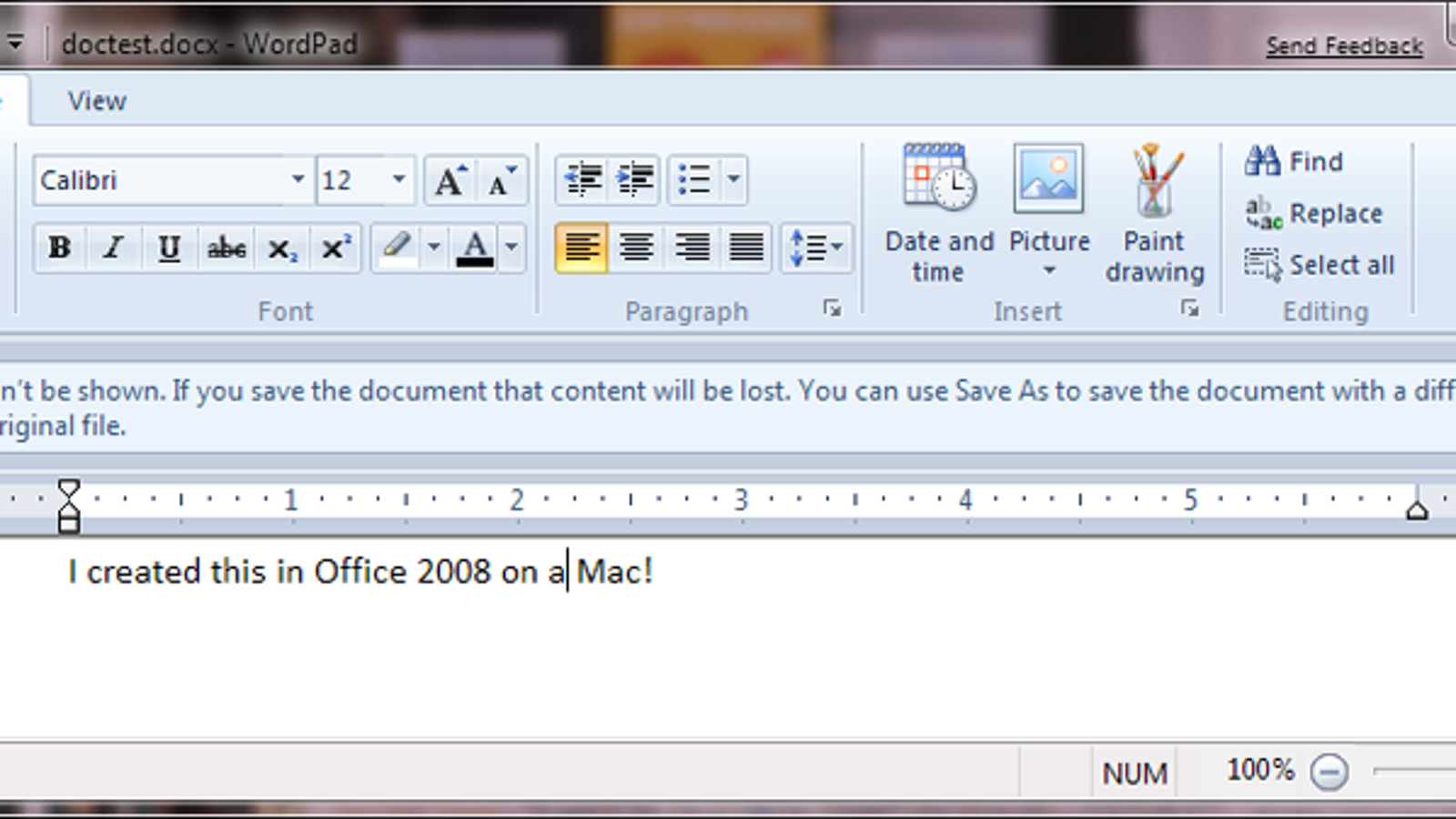Image resolution: width=1456 pixels, height=819 pixels.
Task: Open the Quick Access Toolbar customize arrow
Action: (x=15, y=43)
